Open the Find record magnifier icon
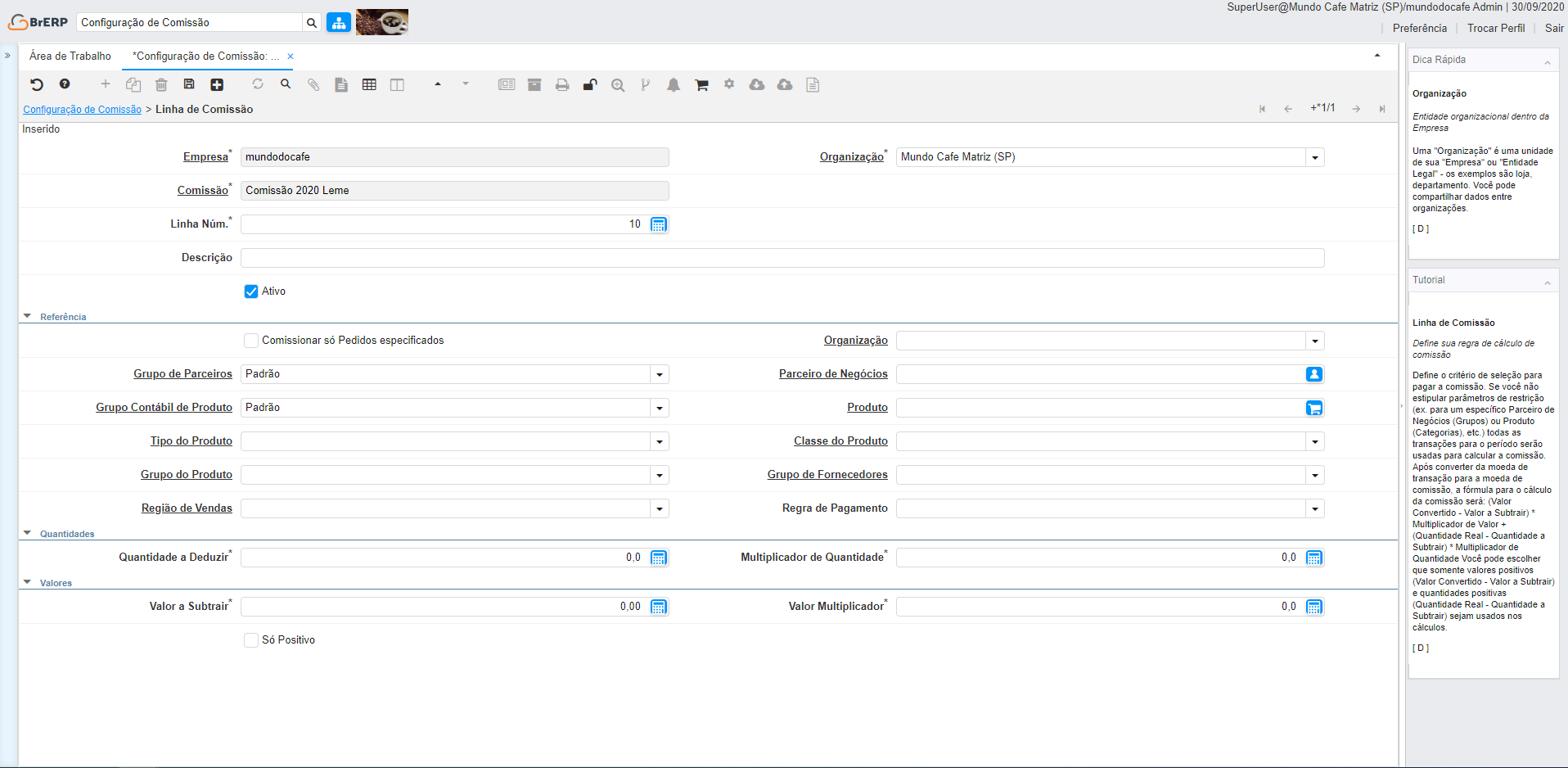The image size is (1568, 768). point(286,84)
